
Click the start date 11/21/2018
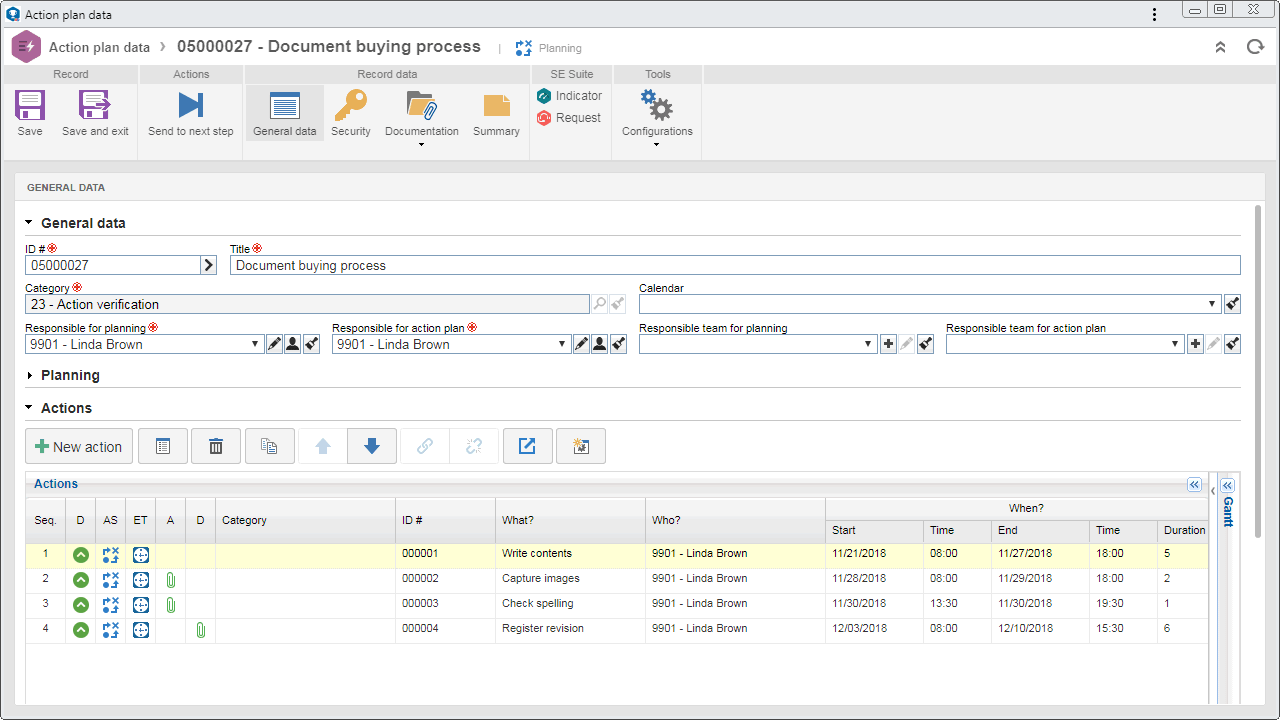pos(859,554)
